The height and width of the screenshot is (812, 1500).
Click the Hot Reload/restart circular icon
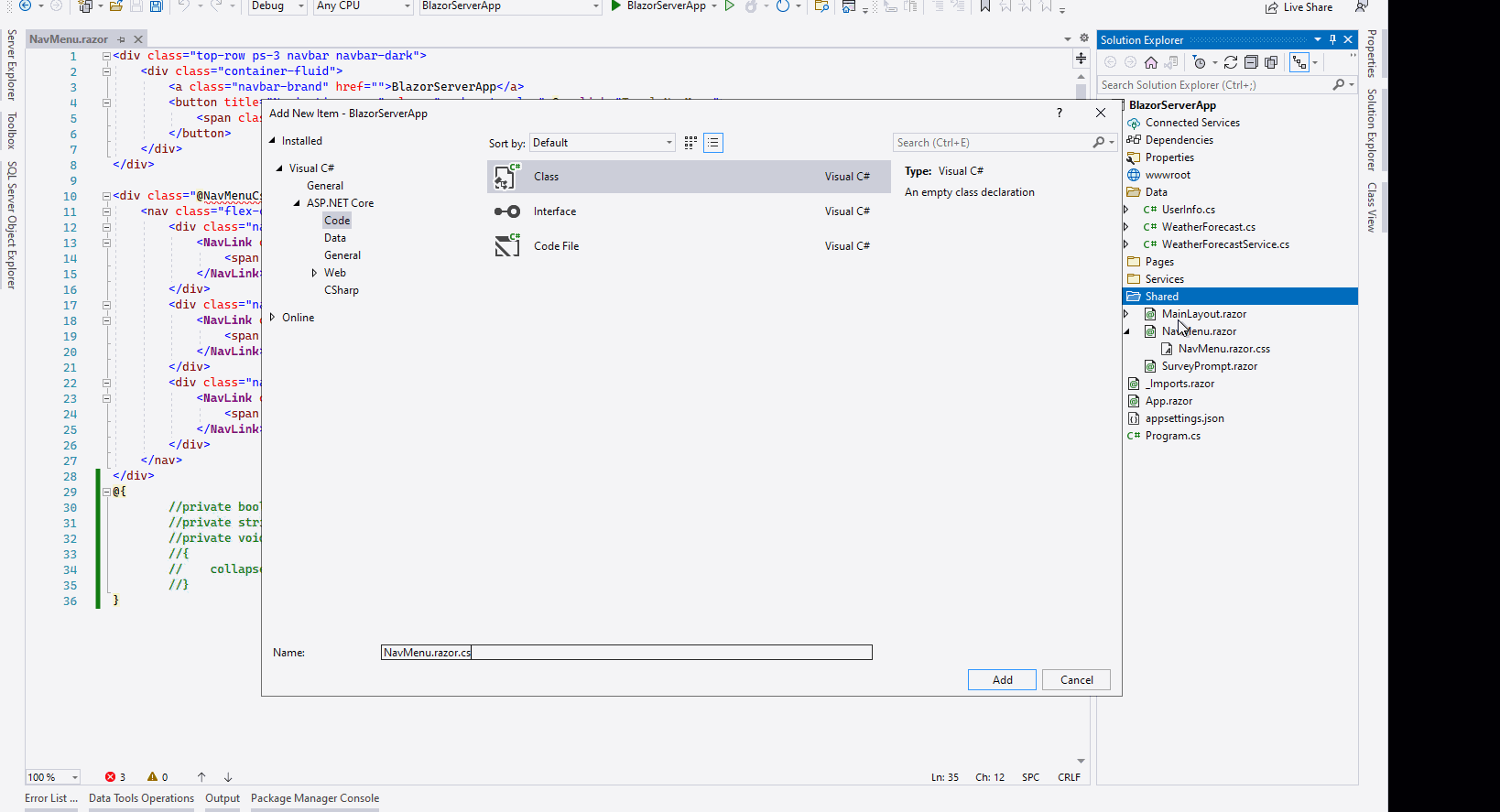783,5
